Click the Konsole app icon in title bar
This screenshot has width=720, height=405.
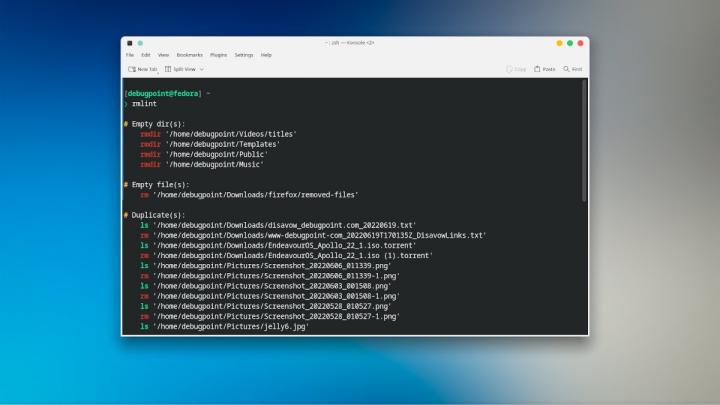(x=129, y=43)
